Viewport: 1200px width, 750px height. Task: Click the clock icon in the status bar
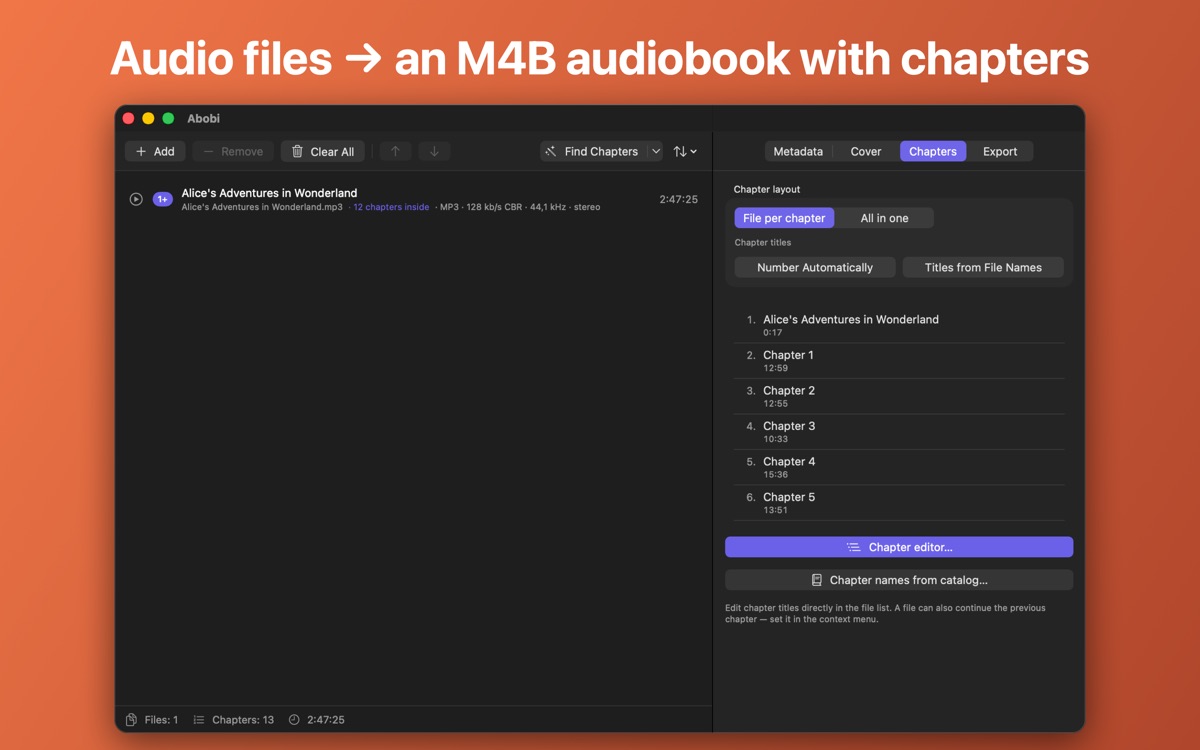point(294,720)
